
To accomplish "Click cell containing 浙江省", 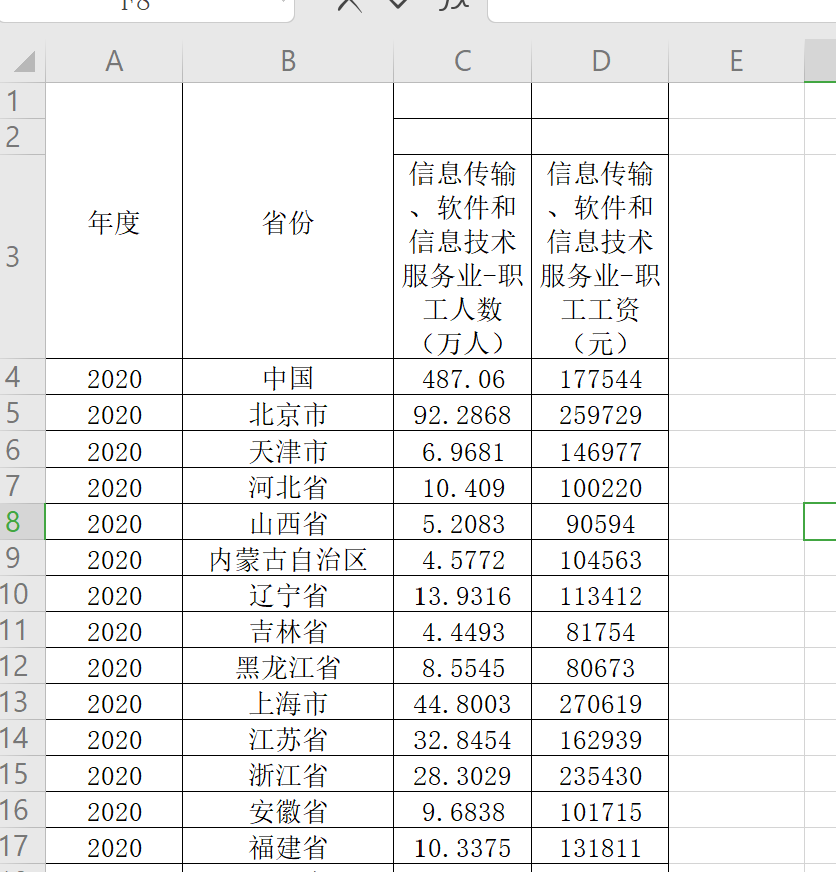I will coord(288,774).
